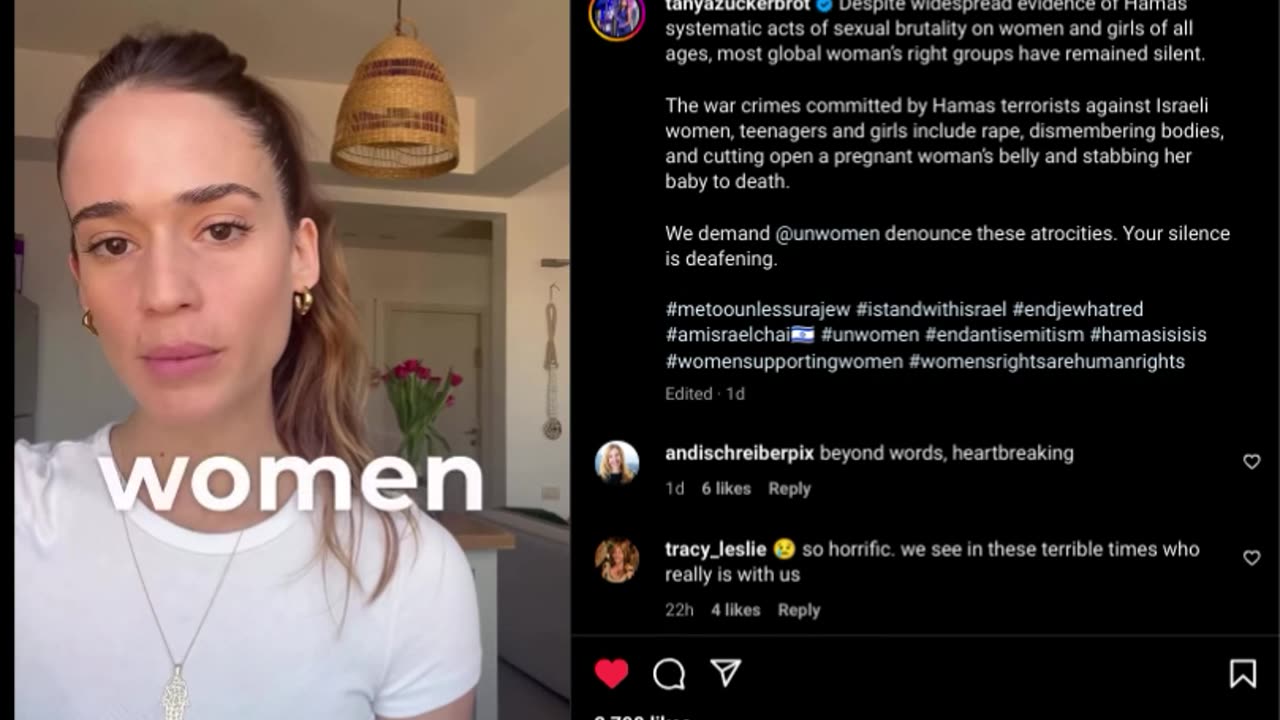Screen dimensions: 1280x720
Task: Reply to tracy_leslie's comment
Action: (798, 609)
